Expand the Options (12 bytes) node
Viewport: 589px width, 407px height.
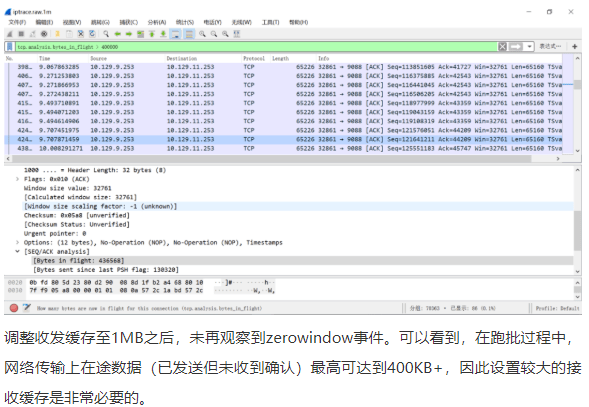(x=17, y=242)
